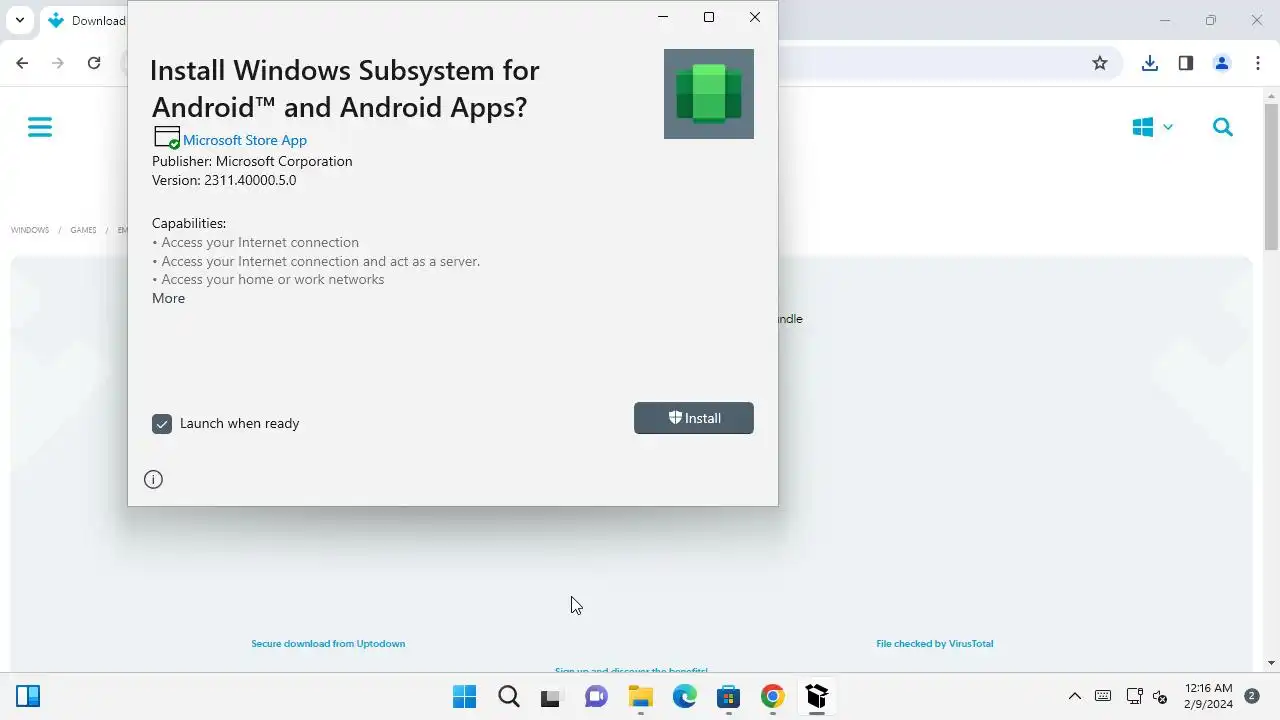
Task: Click the App Installer taskbar icon
Action: (817, 696)
